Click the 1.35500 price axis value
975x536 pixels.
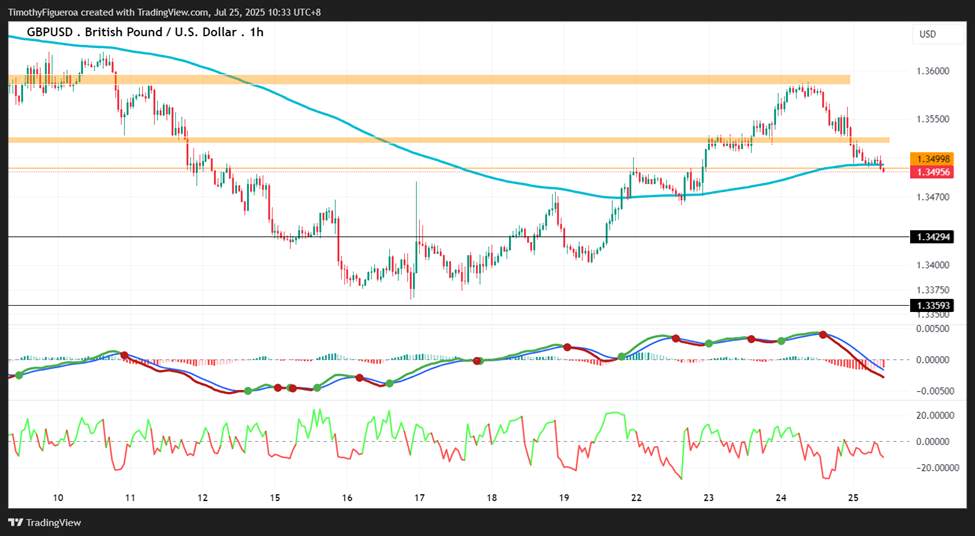click(x=933, y=119)
